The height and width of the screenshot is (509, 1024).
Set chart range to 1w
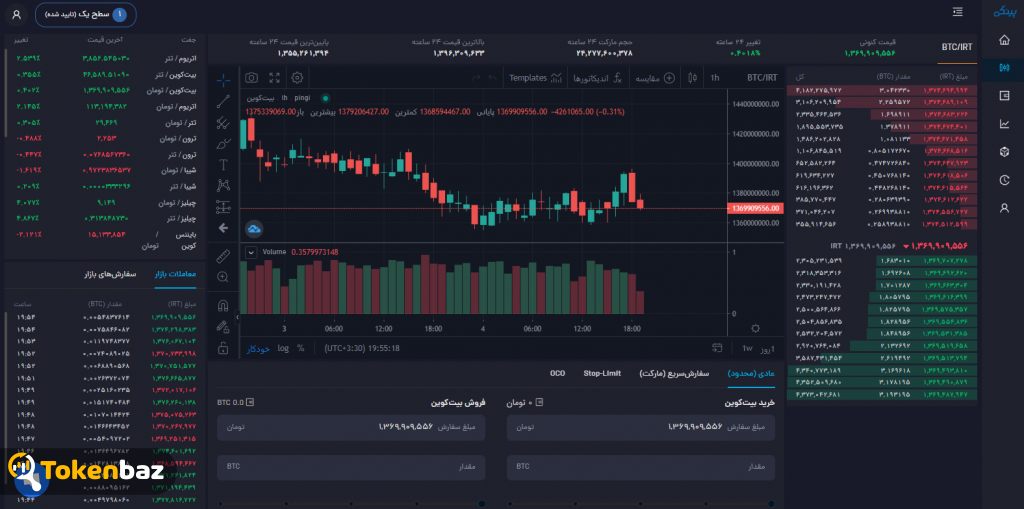pos(747,348)
